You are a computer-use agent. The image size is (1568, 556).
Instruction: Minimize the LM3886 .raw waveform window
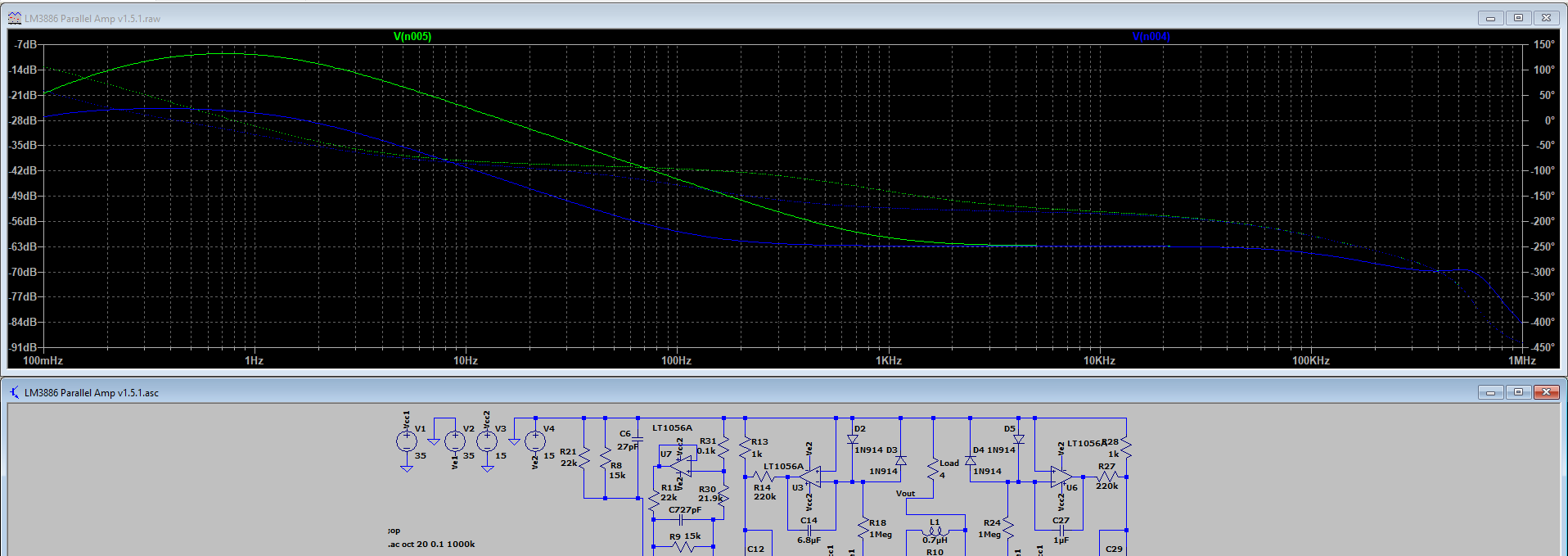pyautogui.click(x=1490, y=18)
